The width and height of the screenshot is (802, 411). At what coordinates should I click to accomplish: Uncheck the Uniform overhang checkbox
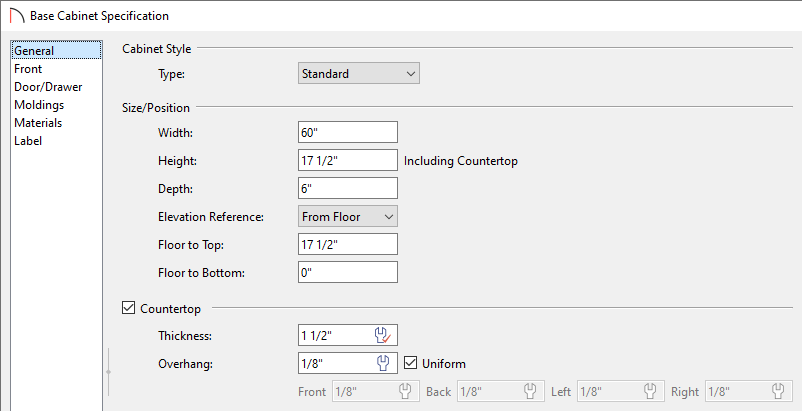[x=410, y=363]
